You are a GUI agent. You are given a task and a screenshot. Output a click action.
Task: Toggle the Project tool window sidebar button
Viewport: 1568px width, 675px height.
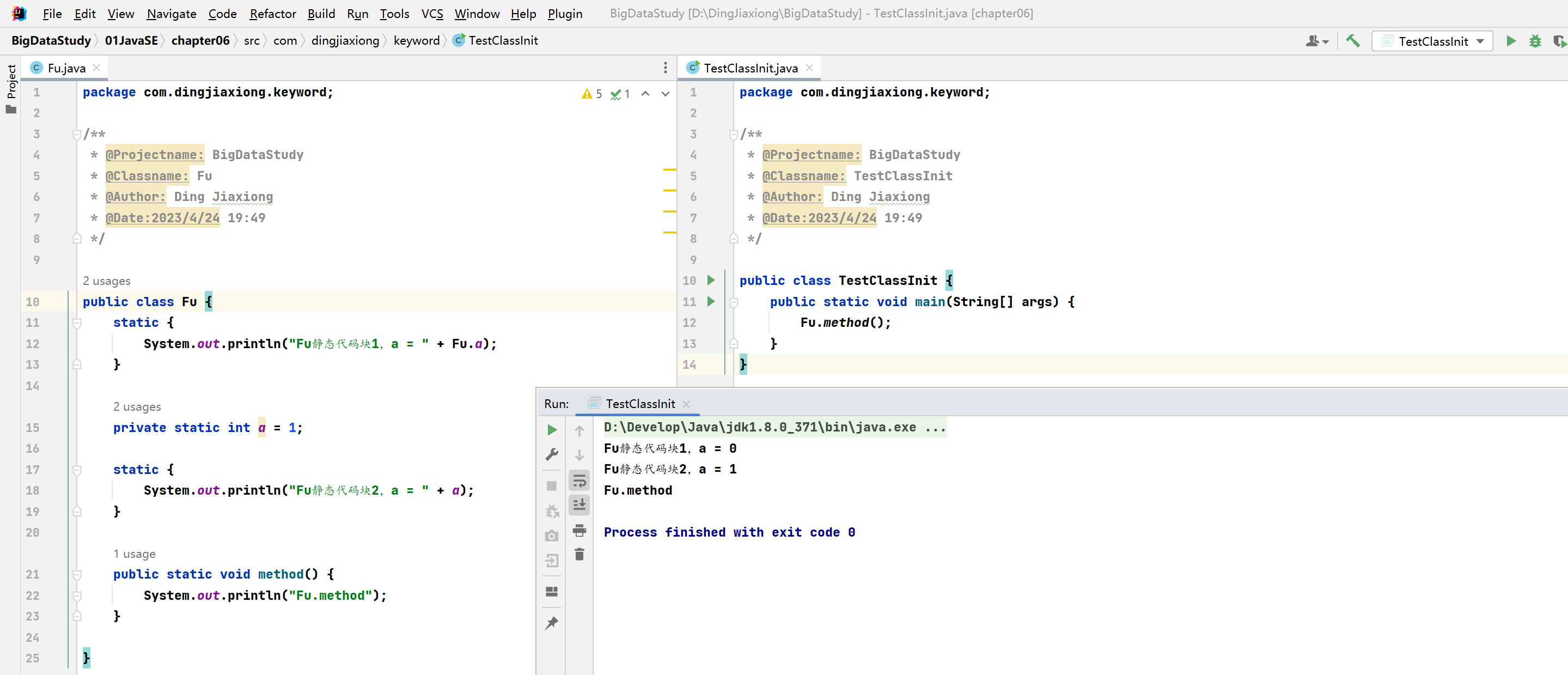point(11,82)
